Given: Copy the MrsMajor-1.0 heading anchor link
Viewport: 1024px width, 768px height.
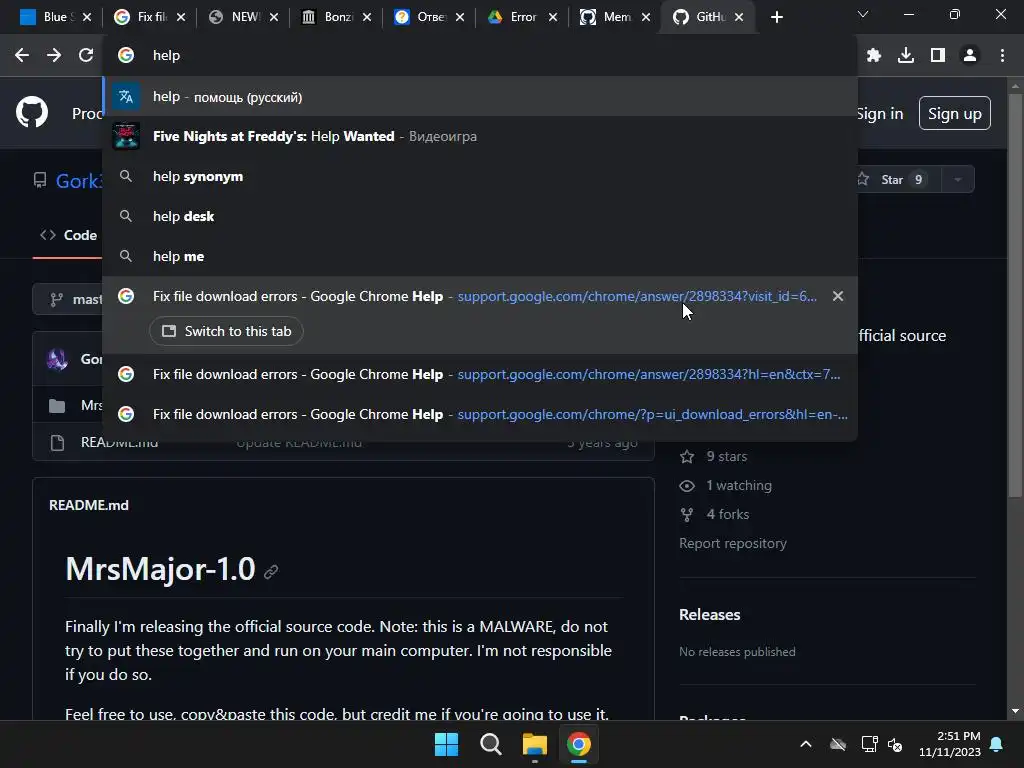Looking at the screenshot, I should click(x=271, y=572).
